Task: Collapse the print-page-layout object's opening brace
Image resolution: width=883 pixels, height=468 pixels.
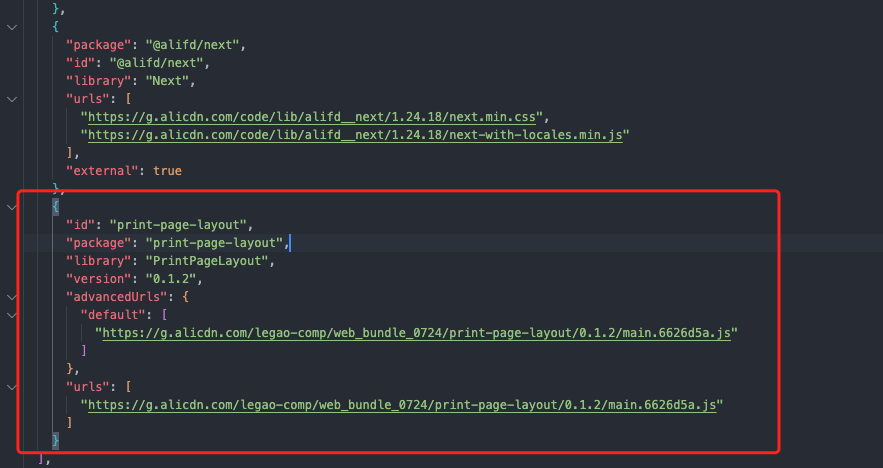Action: point(12,207)
